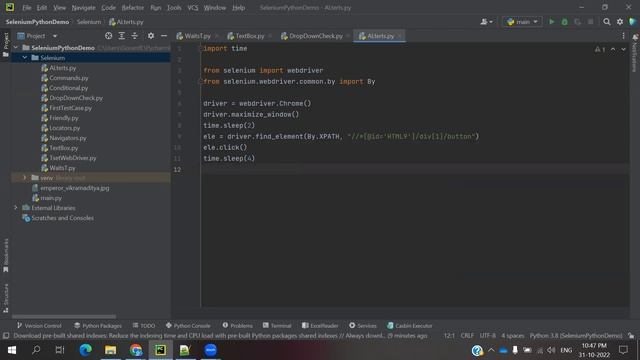Screen dimensions: 640x360
Task: Click Python 3.8 interpreter in status bar
Action: 576,336
